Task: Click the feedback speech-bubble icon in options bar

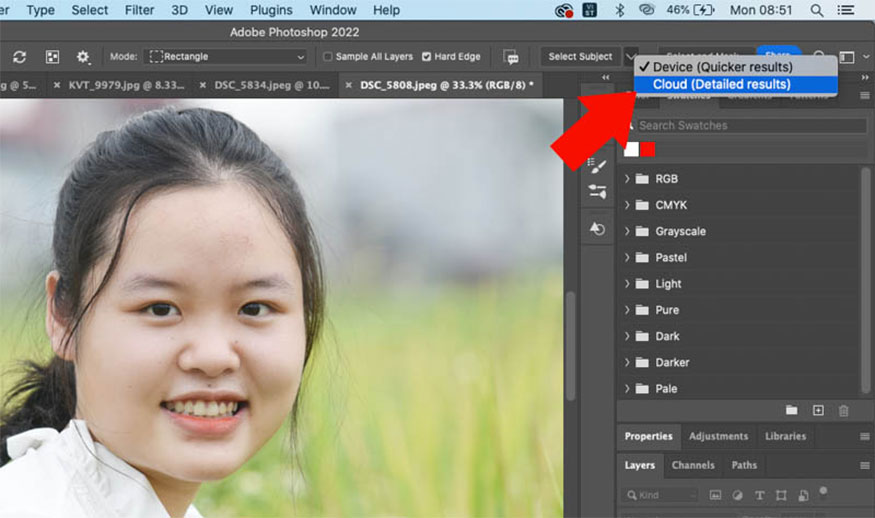Action: pyautogui.click(x=511, y=57)
